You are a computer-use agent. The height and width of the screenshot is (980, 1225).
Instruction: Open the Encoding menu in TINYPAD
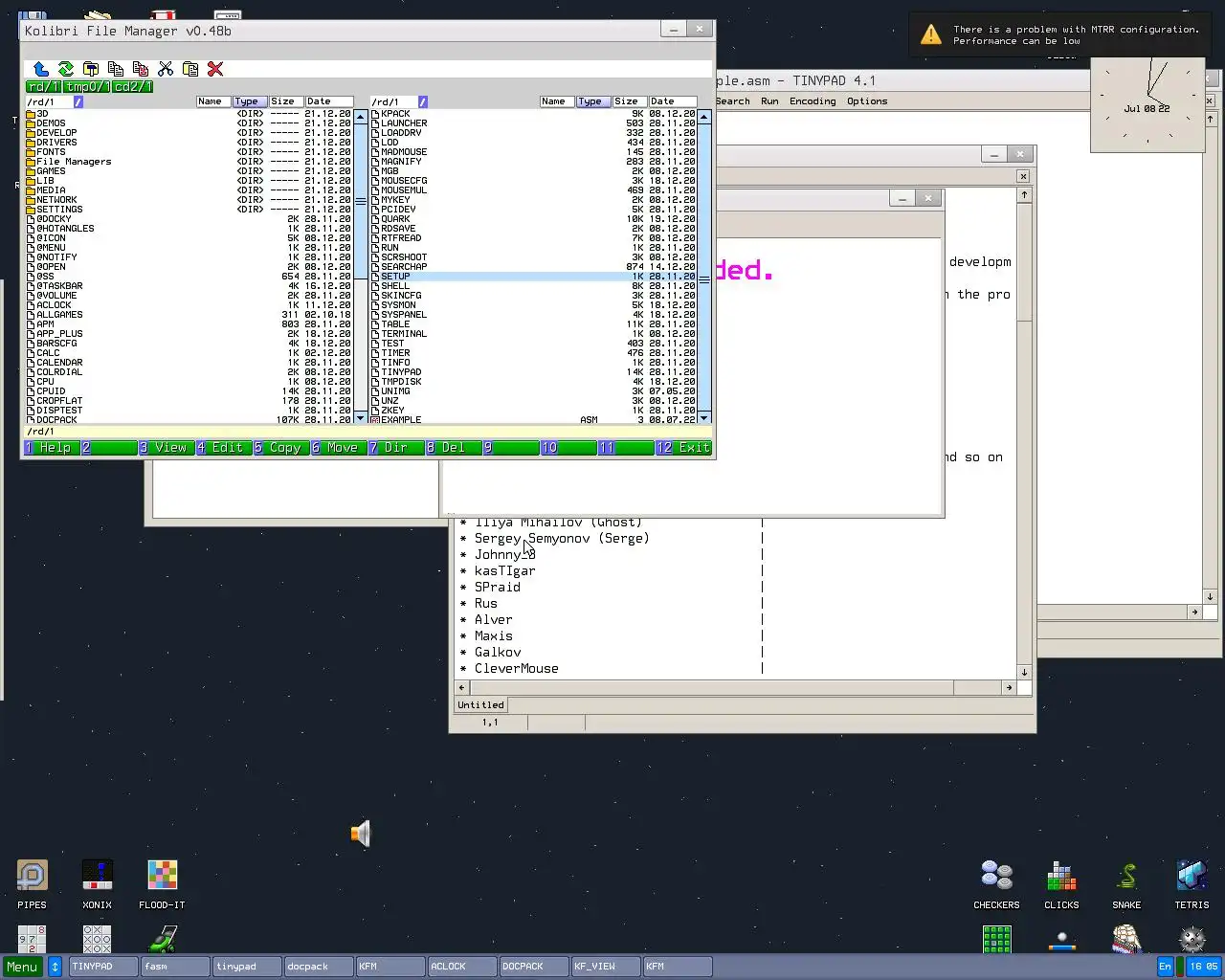(813, 101)
